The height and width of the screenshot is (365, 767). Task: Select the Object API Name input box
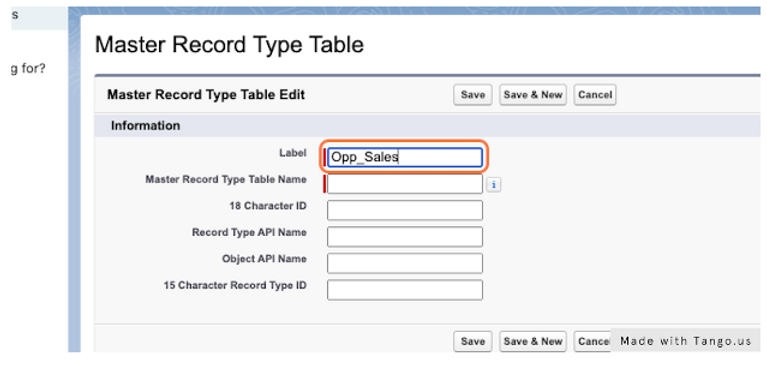click(x=405, y=263)
